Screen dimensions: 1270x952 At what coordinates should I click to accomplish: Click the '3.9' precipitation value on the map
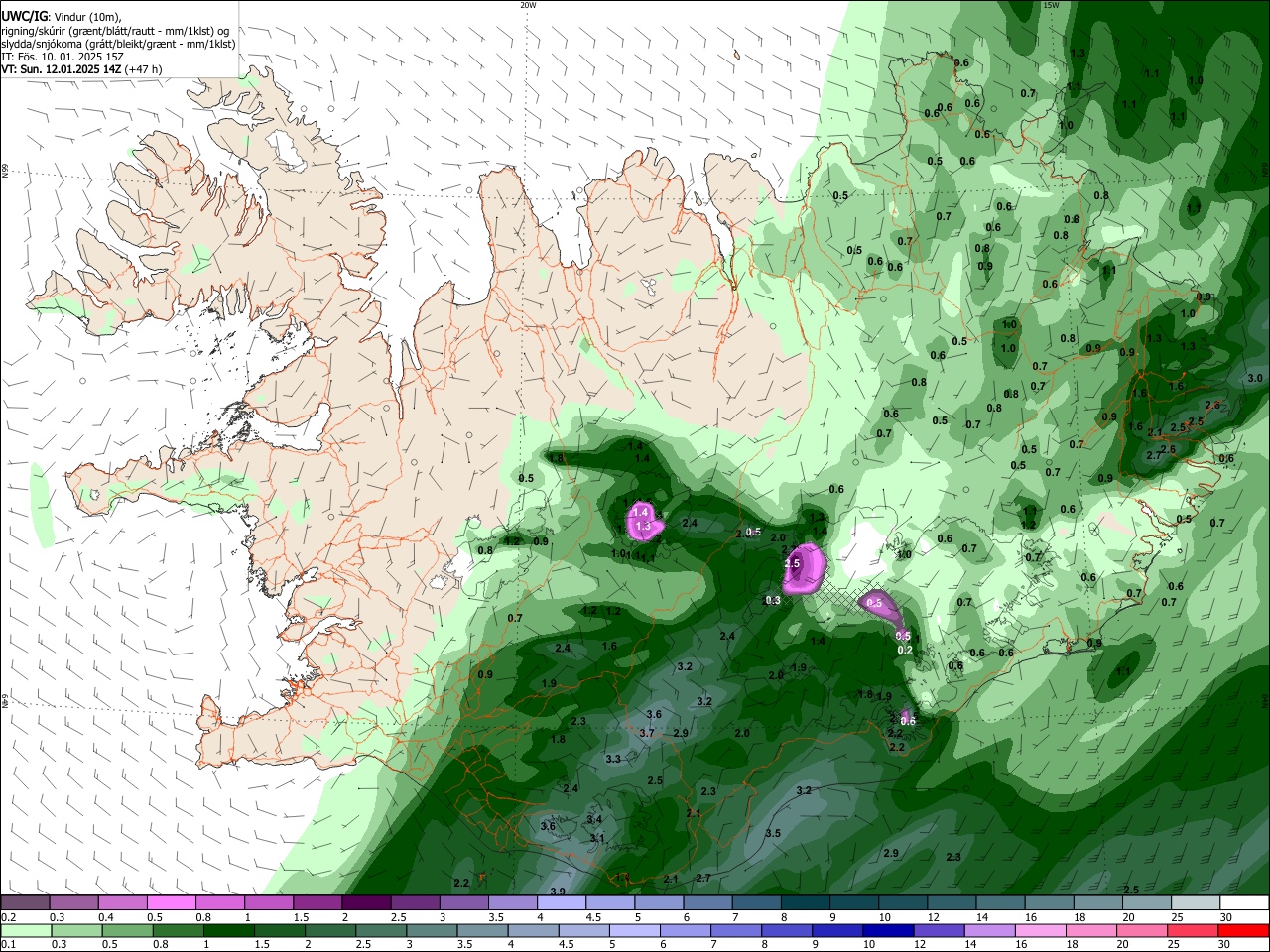558,892
